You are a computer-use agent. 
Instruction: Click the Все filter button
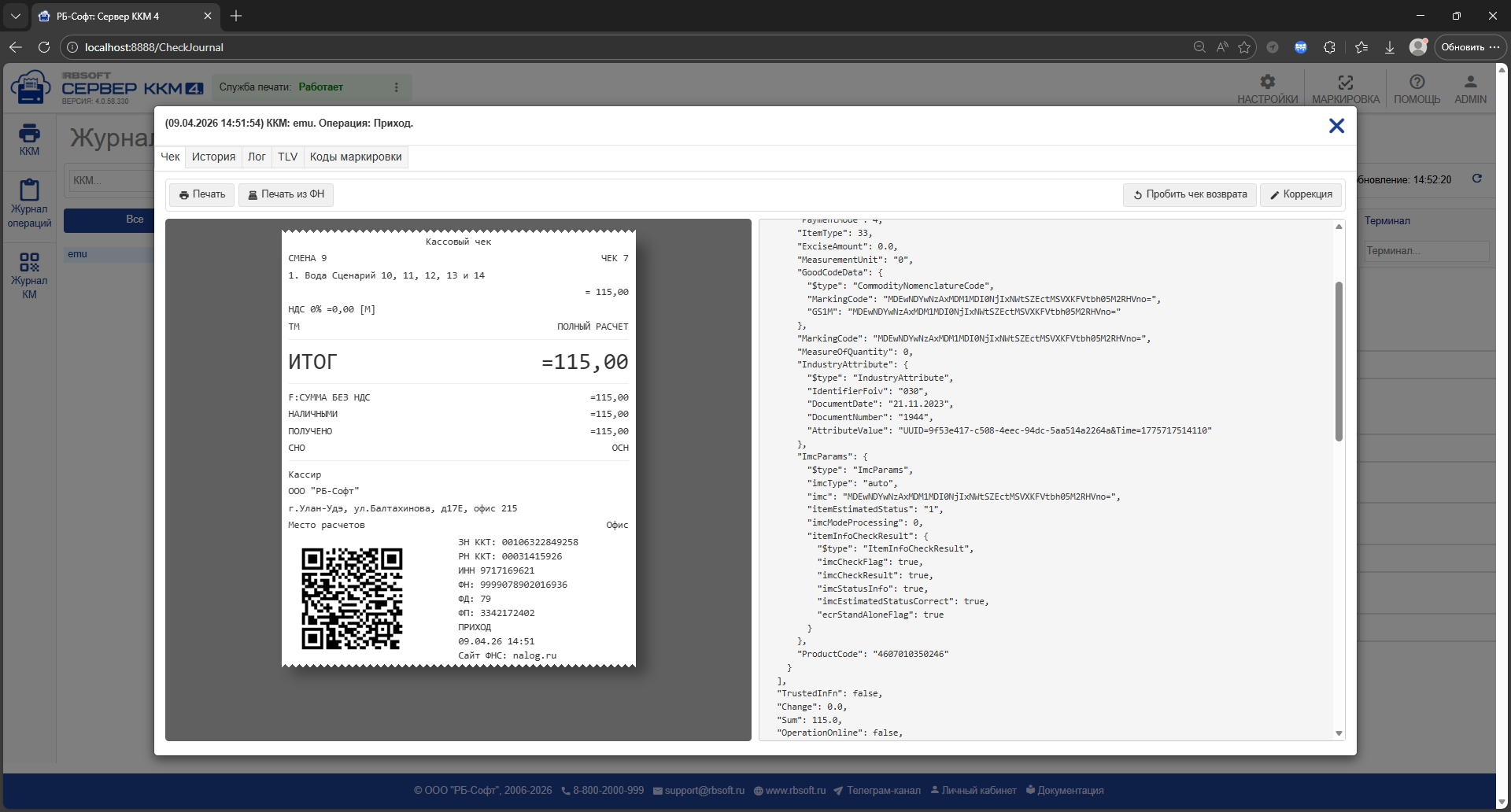pyautogui.click(x=109, y=220)
